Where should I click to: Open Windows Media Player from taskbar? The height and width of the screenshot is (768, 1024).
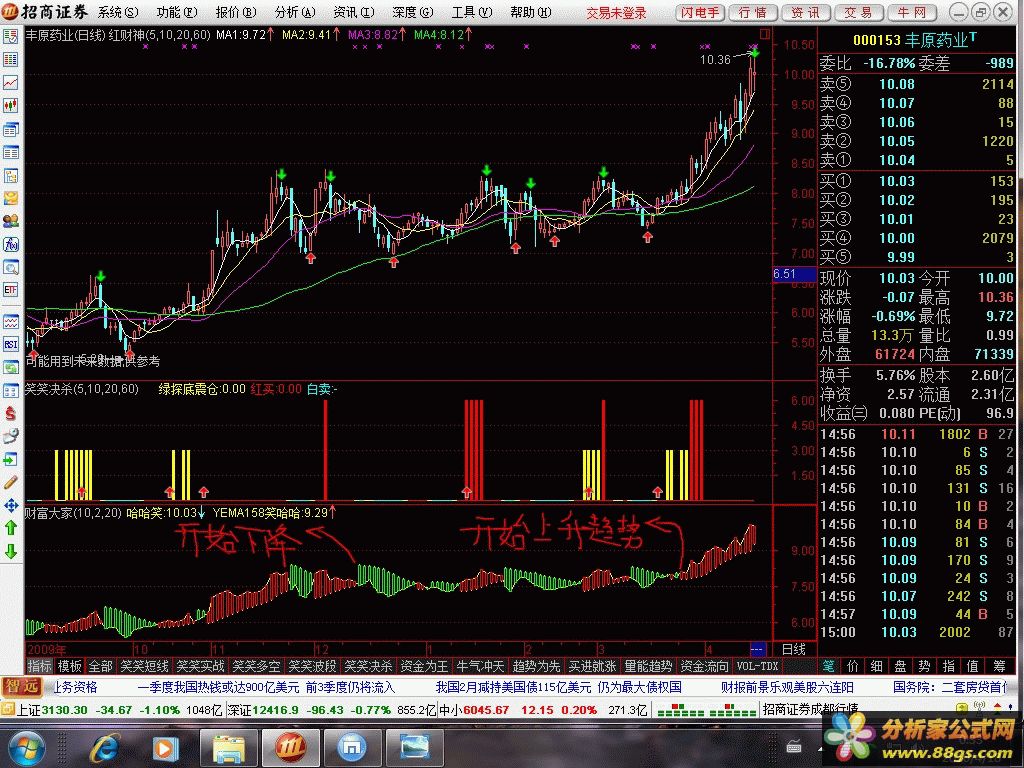(x=165, y=748)
